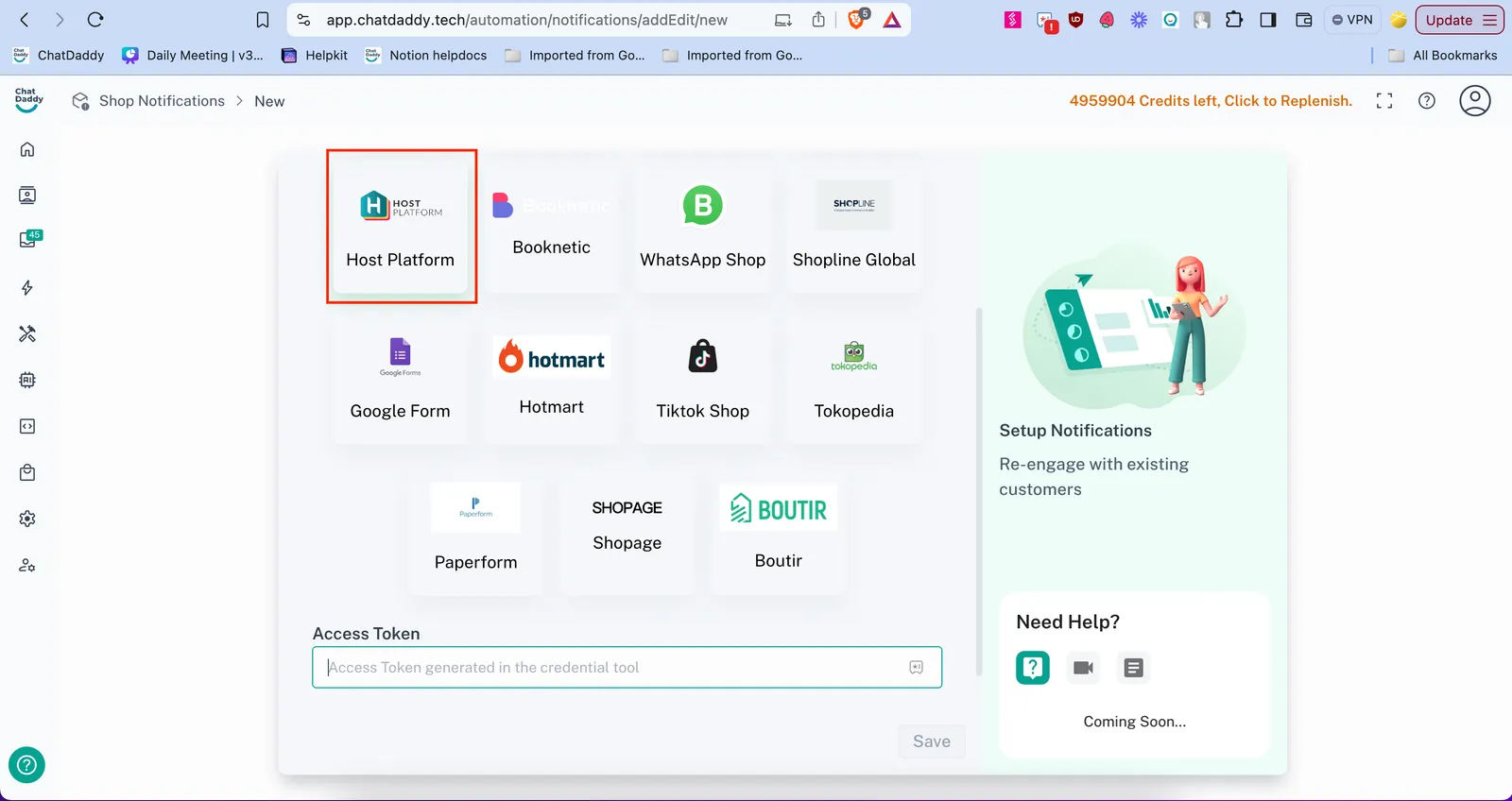Select the Tiktok Shop platform
The height and width of the screenshot is (801, 1512).
[x=702, y=379]
